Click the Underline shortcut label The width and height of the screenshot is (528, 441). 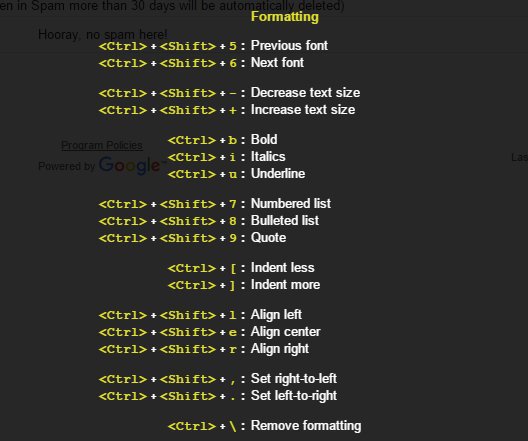coord(278,174)
